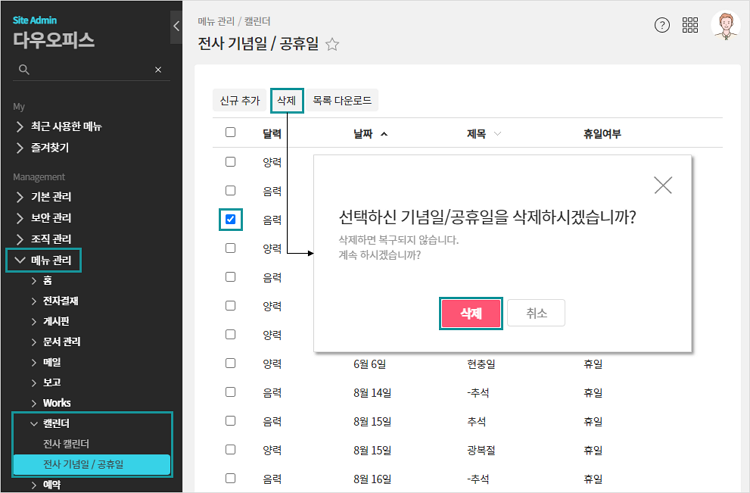The width and height of the screenshot is (750, 493).
Task: Open the help question mark icon
Action: pyautogui.click(x=662, y=26)
